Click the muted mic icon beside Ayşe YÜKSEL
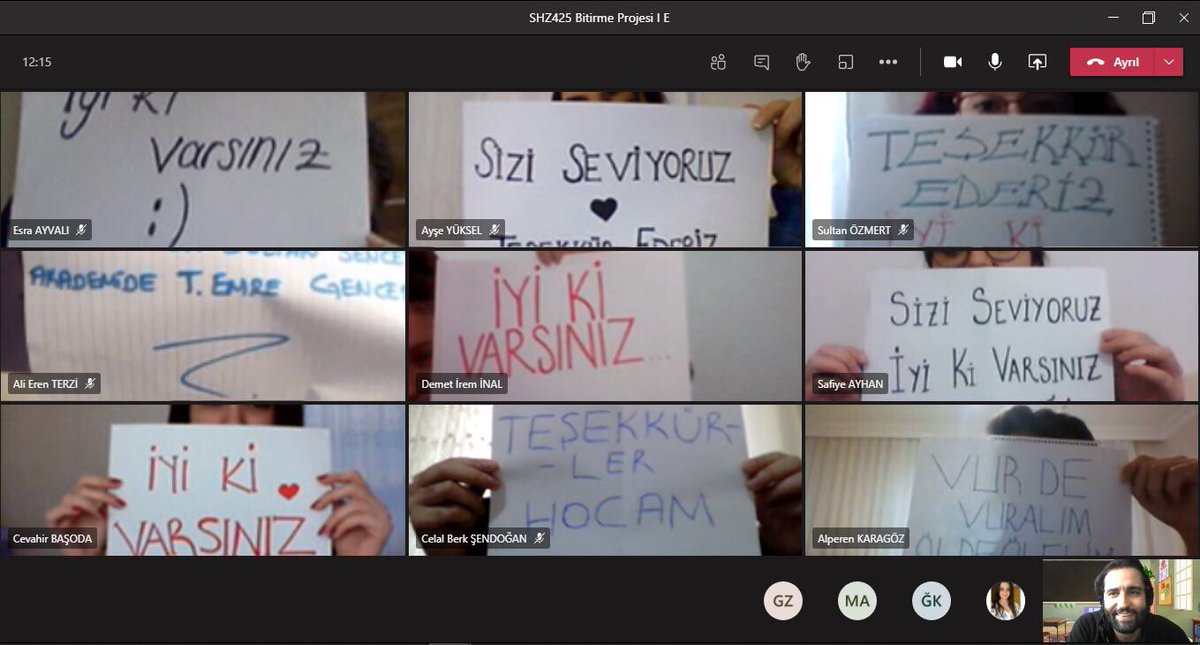This screenshot has height=645, width=1200. point(492,230)
